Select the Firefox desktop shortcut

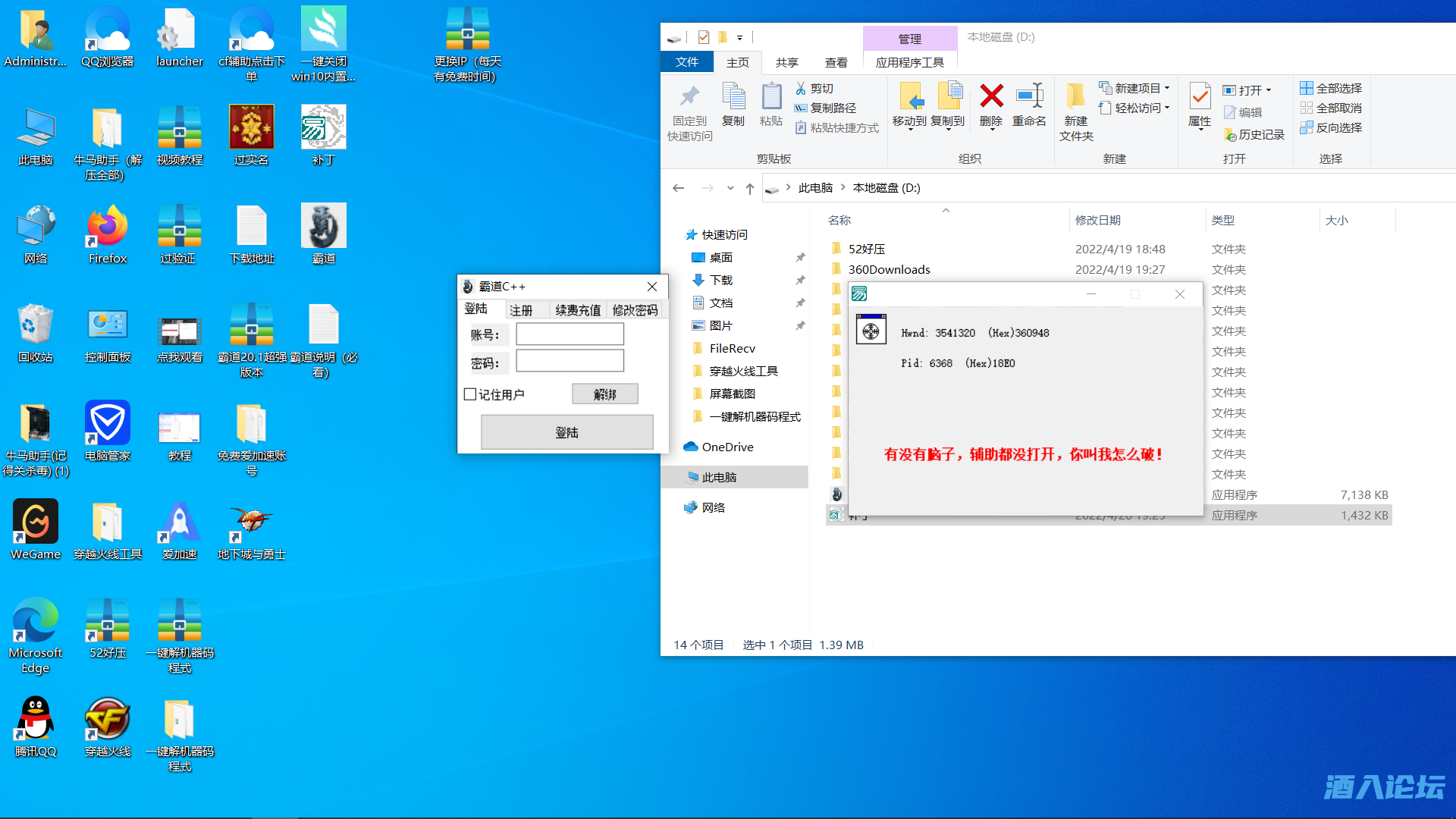click(107, 235)
